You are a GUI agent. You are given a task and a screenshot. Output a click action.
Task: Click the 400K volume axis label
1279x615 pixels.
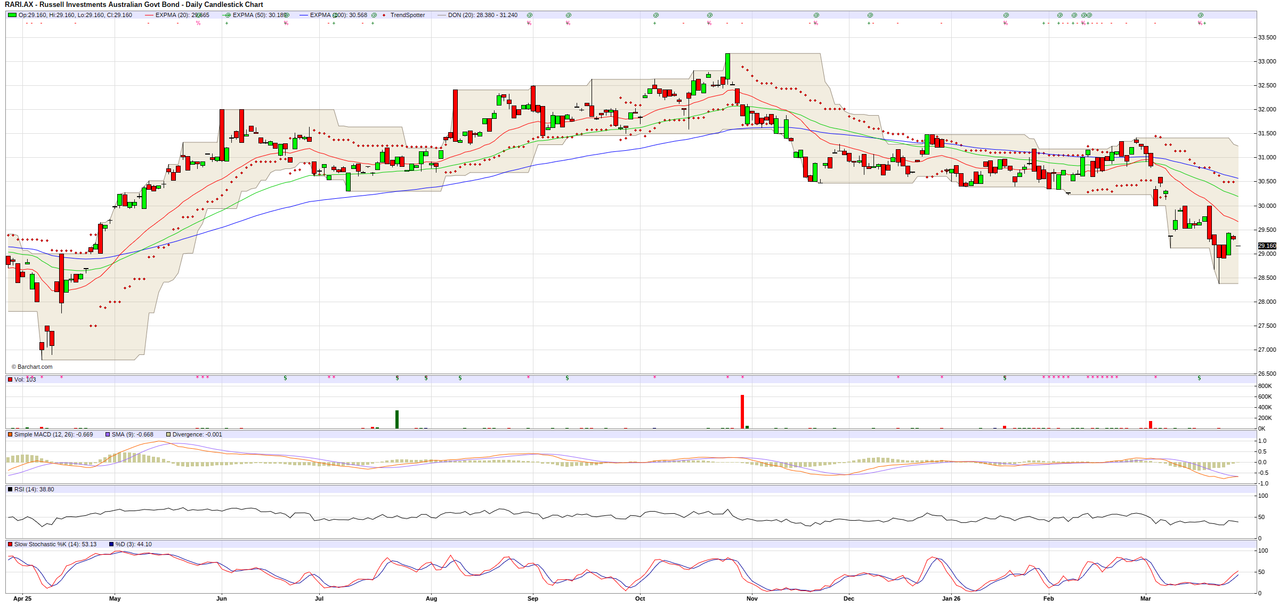coord(1267,407)
